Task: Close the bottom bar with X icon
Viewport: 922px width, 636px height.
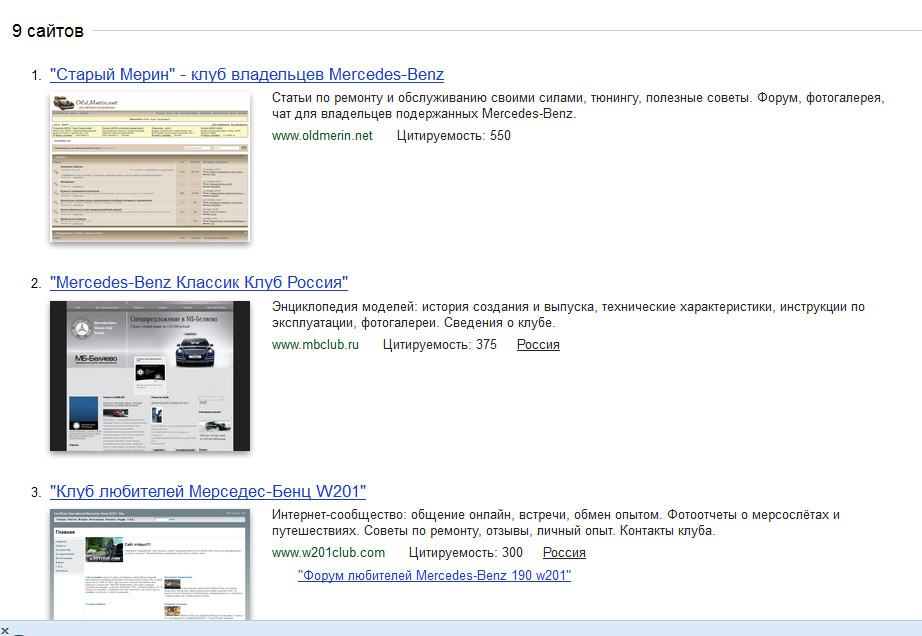Action: [6, 630]
